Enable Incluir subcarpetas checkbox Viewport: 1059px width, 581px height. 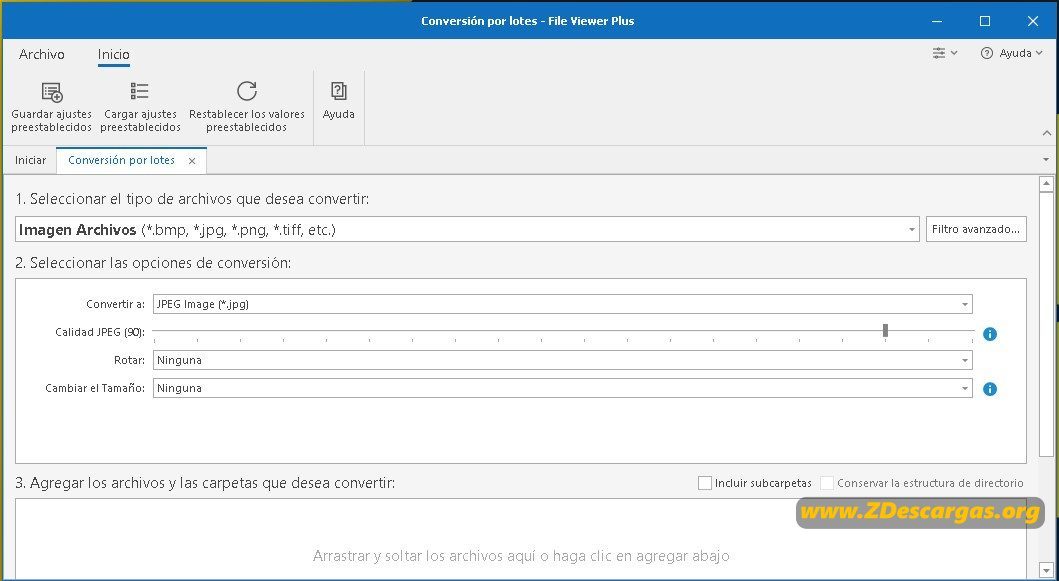pos(704,483)
